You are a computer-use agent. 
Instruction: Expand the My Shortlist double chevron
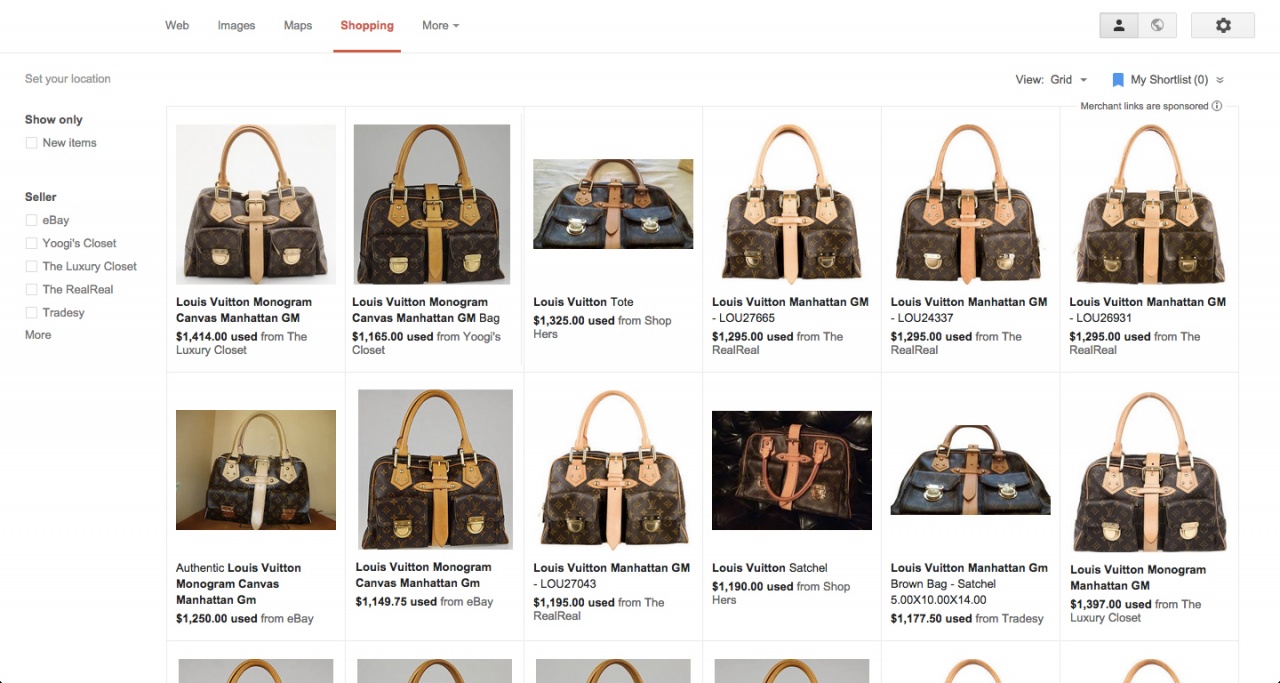pos(1220,80)
